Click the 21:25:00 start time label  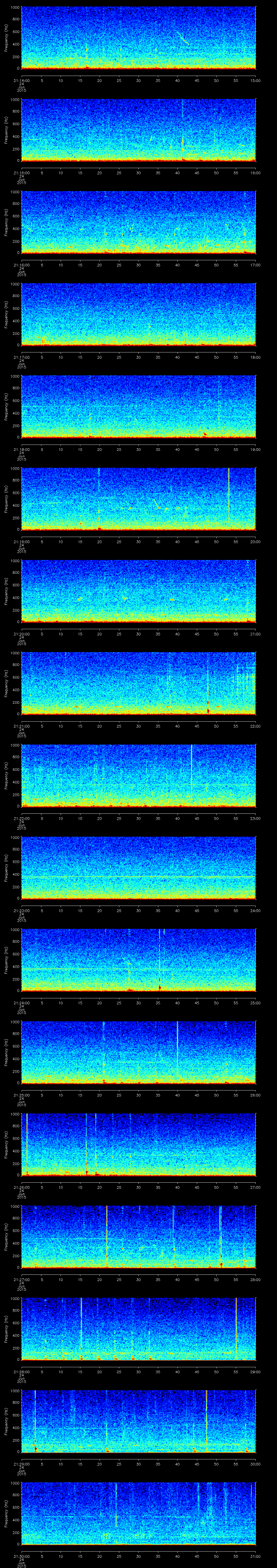tap(21, 1095)
